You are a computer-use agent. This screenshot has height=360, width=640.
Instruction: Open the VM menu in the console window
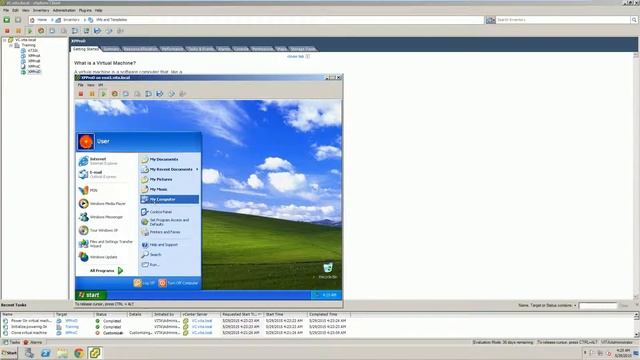coord(100,85)
